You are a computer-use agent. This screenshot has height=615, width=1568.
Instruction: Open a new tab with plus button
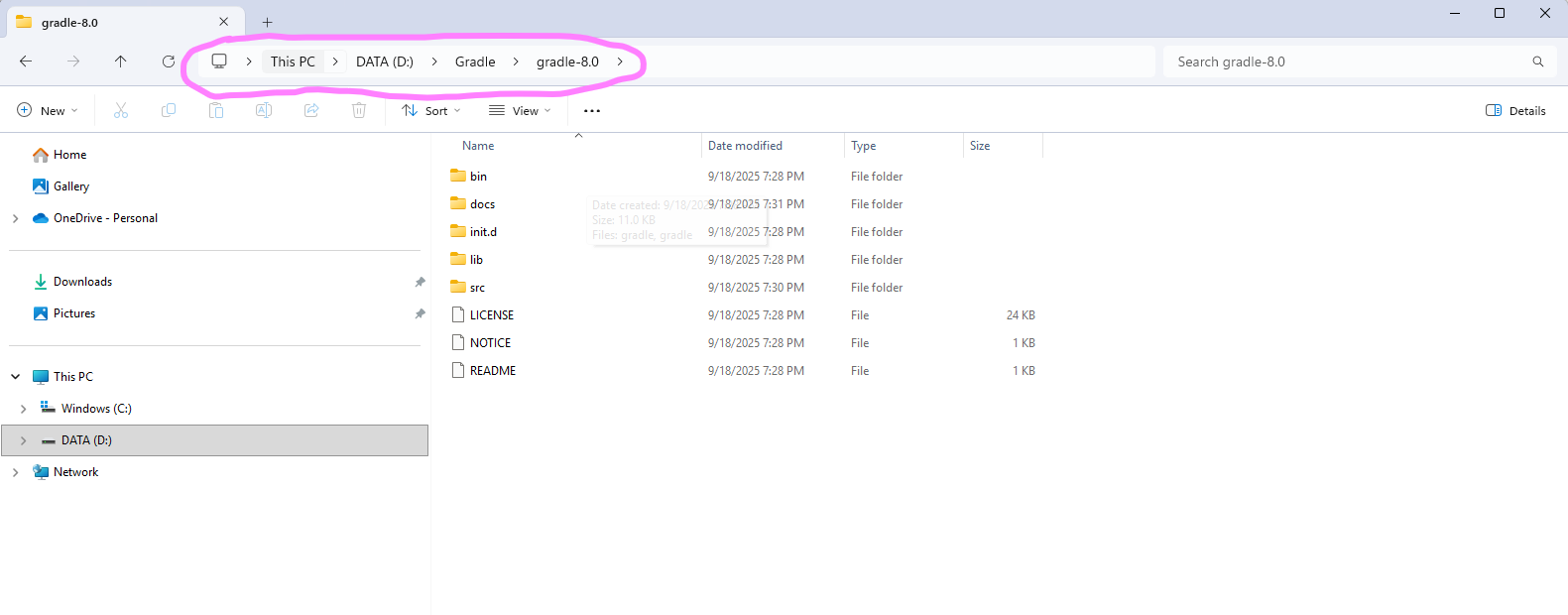tap(267, 22)
